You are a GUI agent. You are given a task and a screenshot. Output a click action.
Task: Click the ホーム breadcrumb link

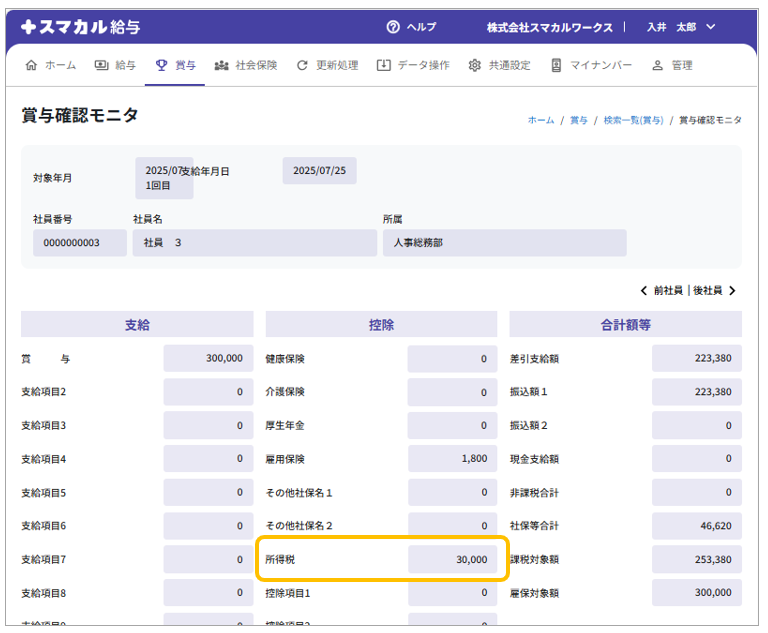coord(540,120)
